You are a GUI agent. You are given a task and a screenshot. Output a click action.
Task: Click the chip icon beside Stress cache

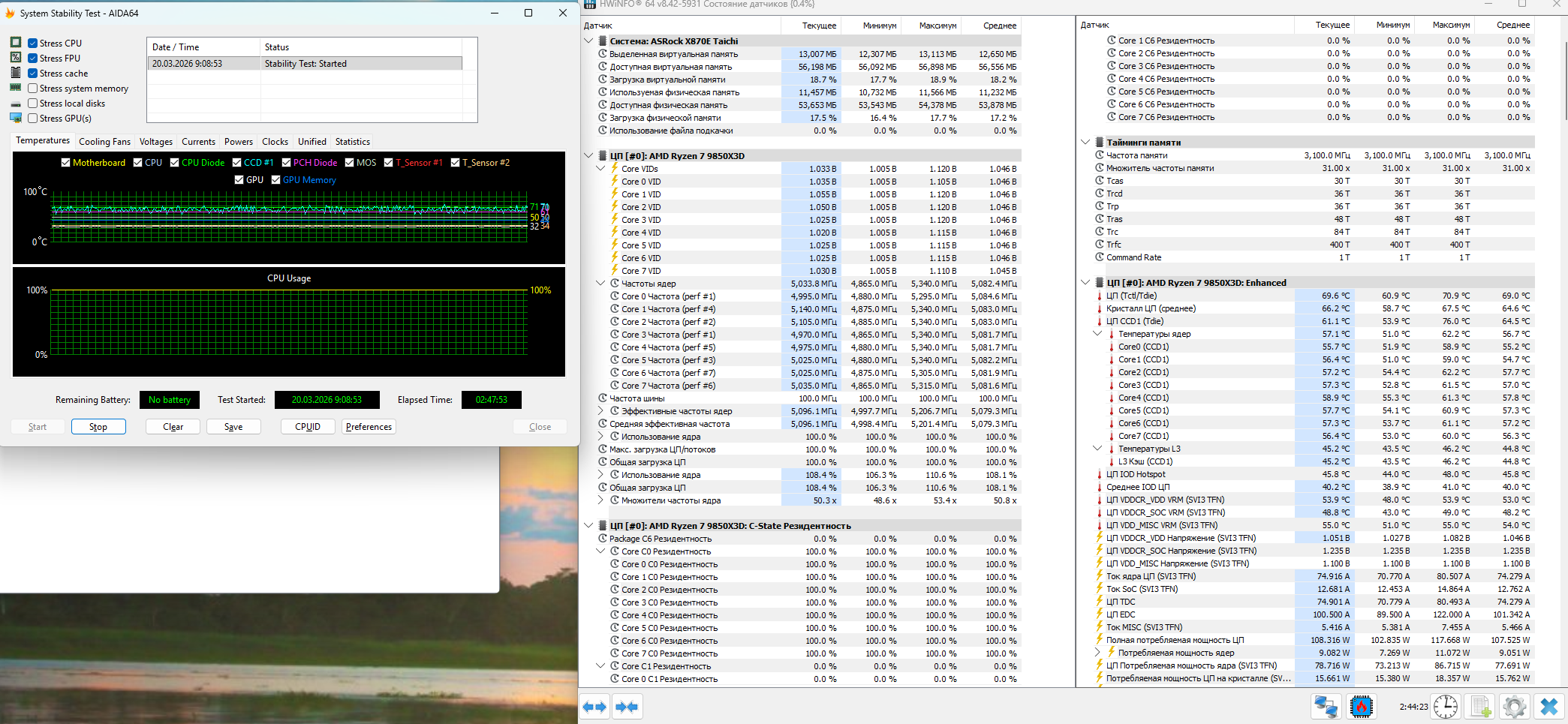click(16, 73)
